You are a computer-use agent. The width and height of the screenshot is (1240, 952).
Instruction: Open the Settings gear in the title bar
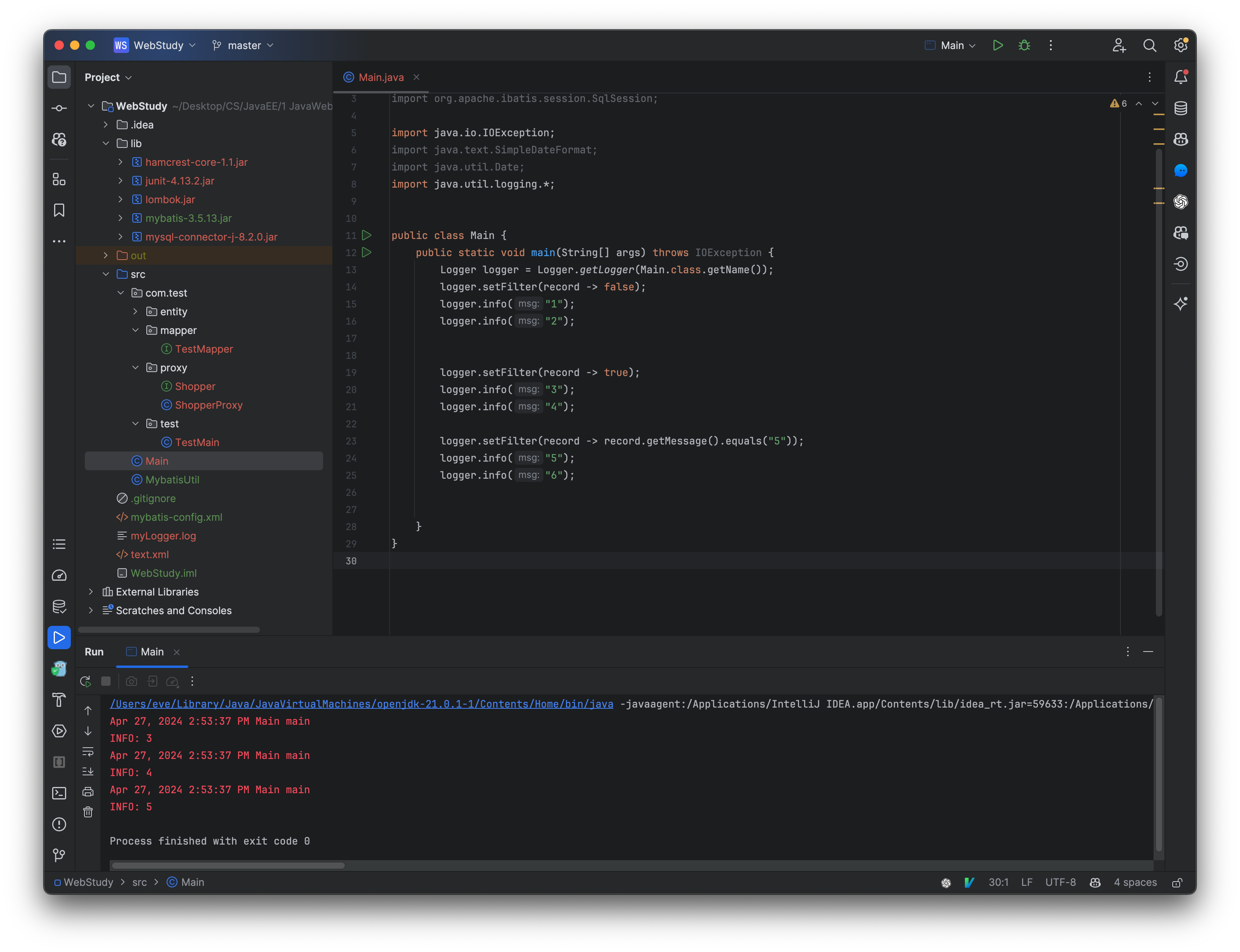click(1181, 45)
